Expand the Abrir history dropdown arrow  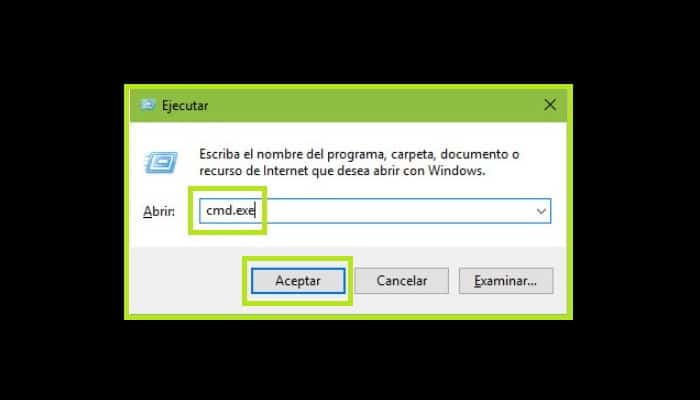[541, 211]
